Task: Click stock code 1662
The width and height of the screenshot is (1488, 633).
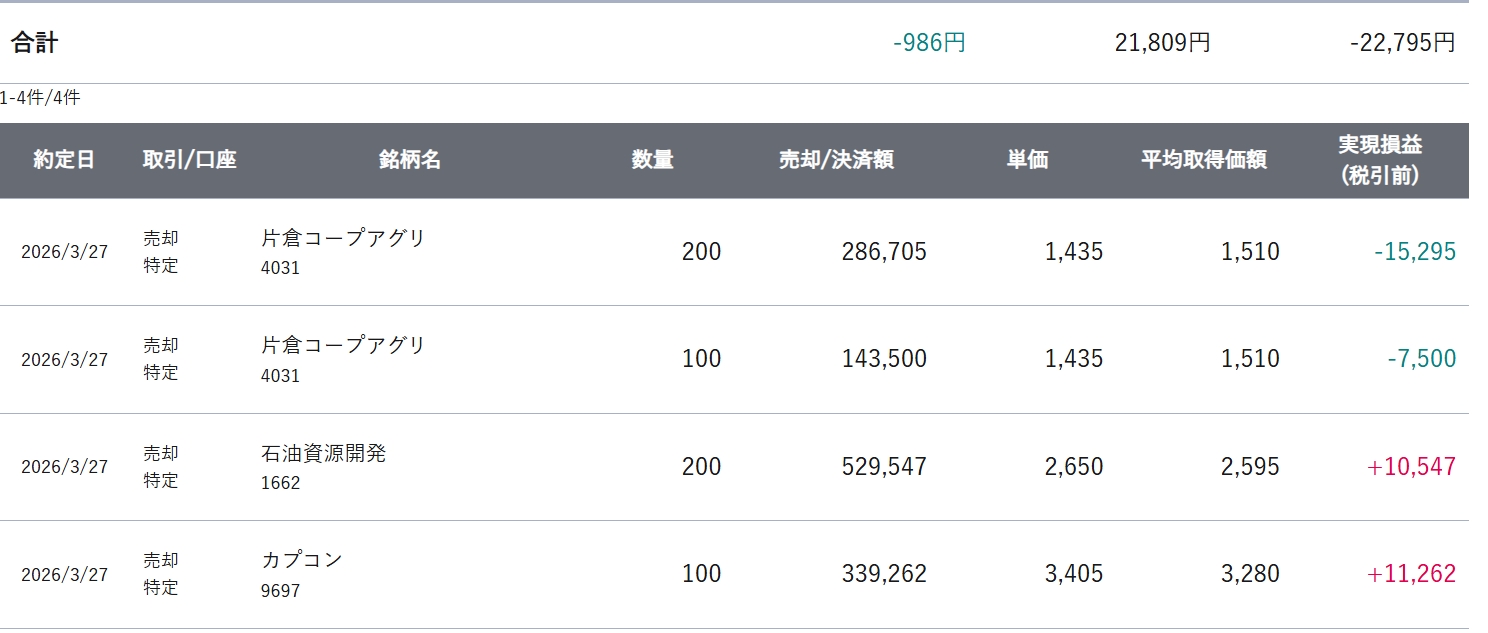Action: tap(280, 483)
